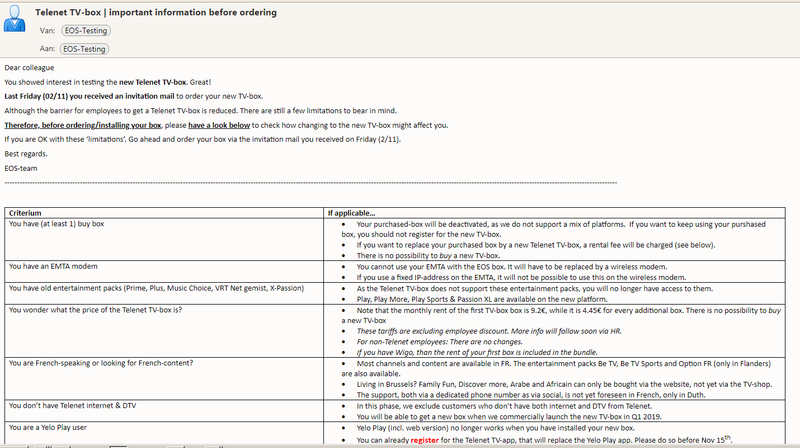Select the 'Criterium' table header cell
This screenshot has height=448, width=800.
pos(26,213)
